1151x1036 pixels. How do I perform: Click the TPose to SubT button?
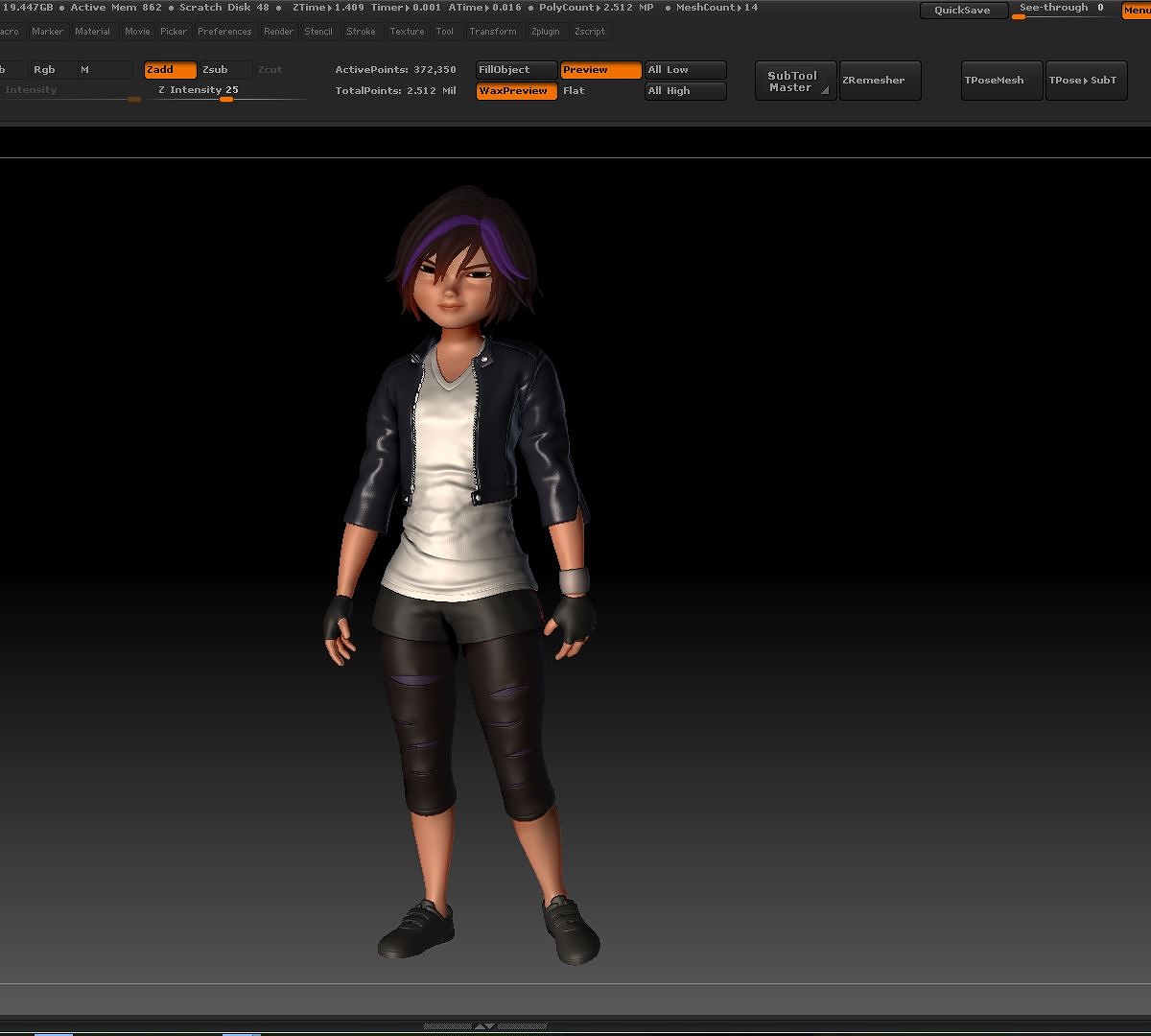coord(1086,82)
